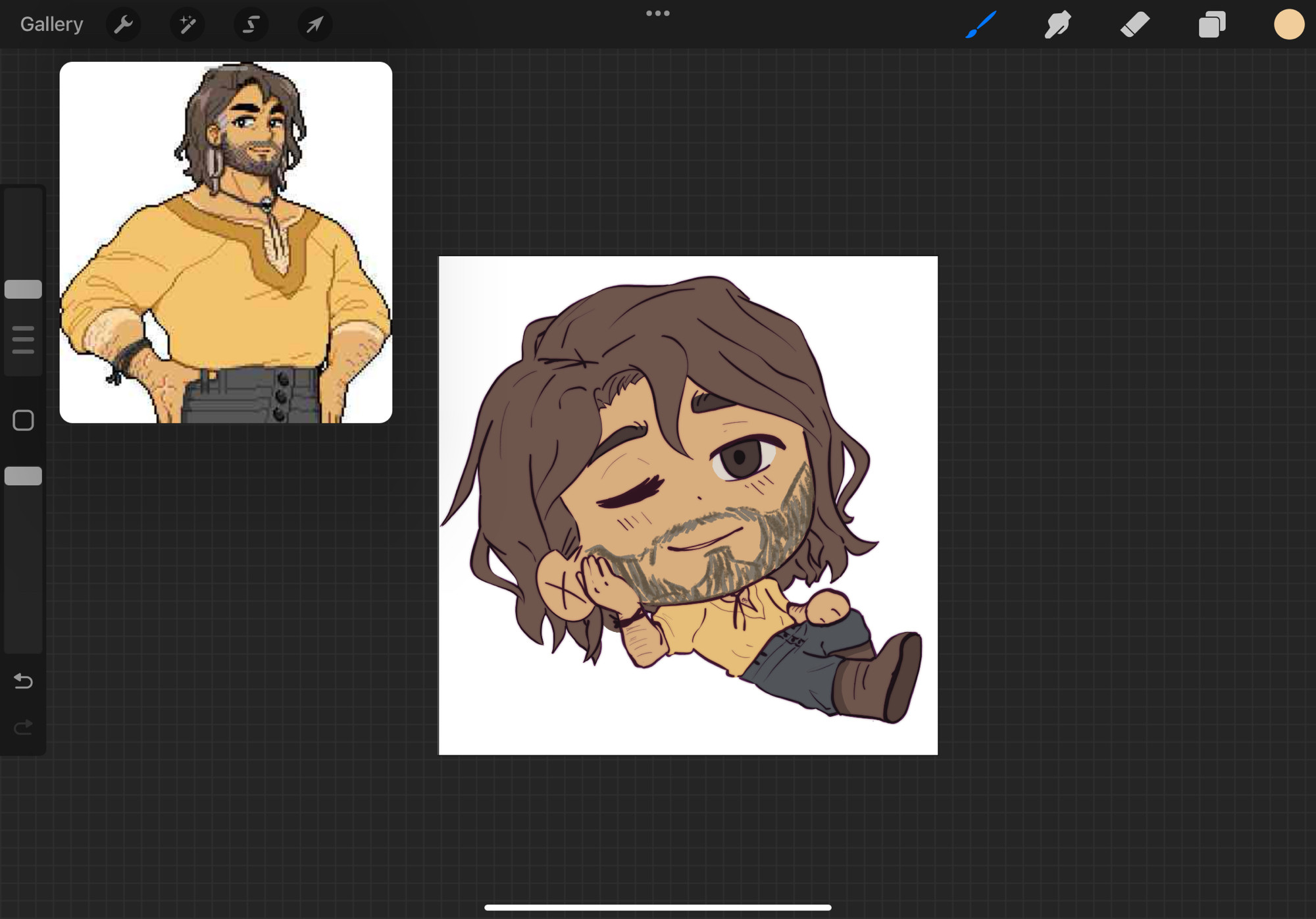1316x919 pixels.
Task: Tap the chibi drawing canvas
Action: coord(688,505)
